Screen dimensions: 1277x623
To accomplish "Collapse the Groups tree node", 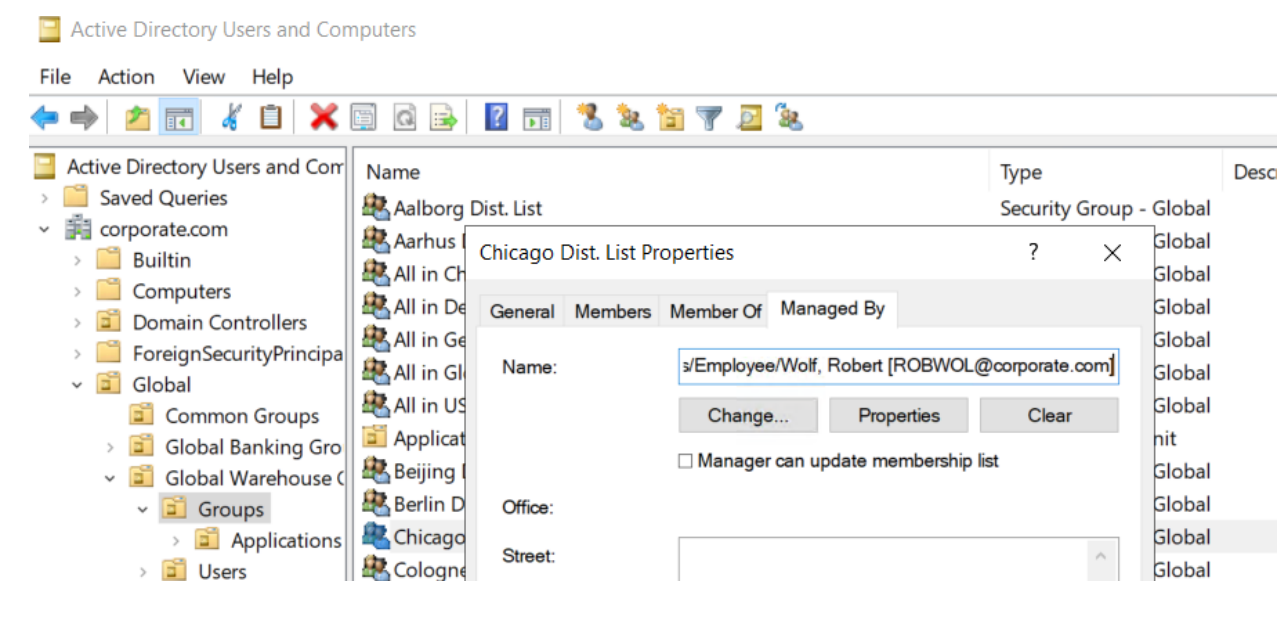I will [144, 509].
